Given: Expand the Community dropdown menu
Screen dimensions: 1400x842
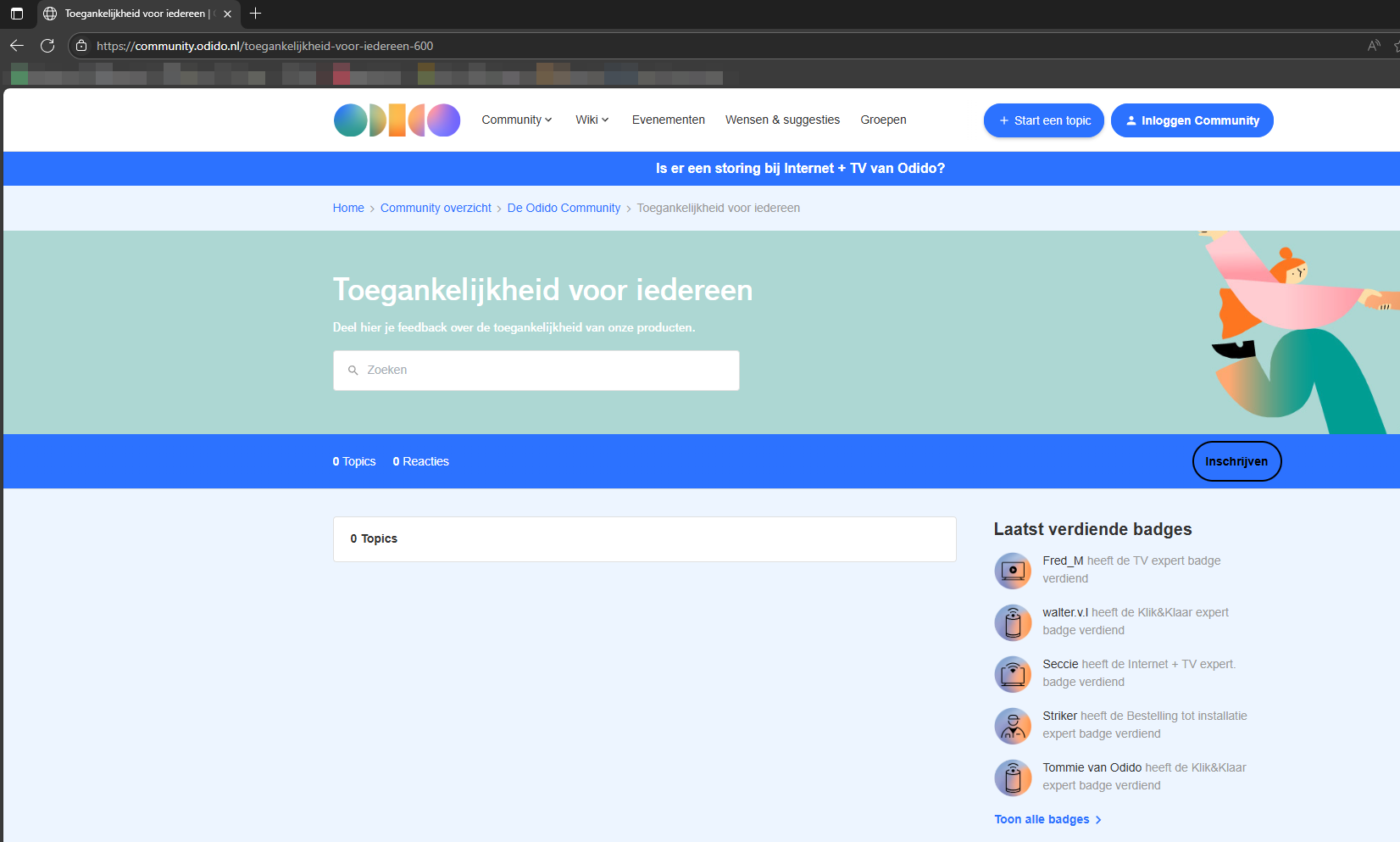Looking at the screenshot, I should 517,120.
